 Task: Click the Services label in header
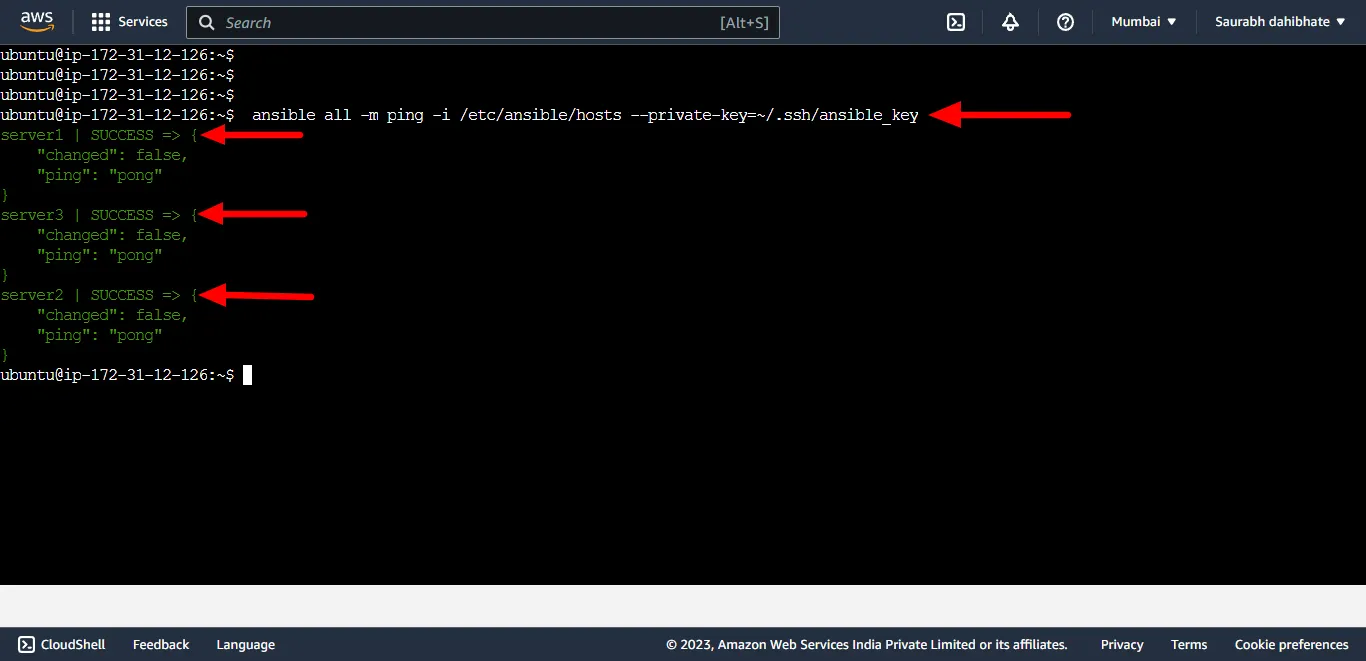pos(143,22)
